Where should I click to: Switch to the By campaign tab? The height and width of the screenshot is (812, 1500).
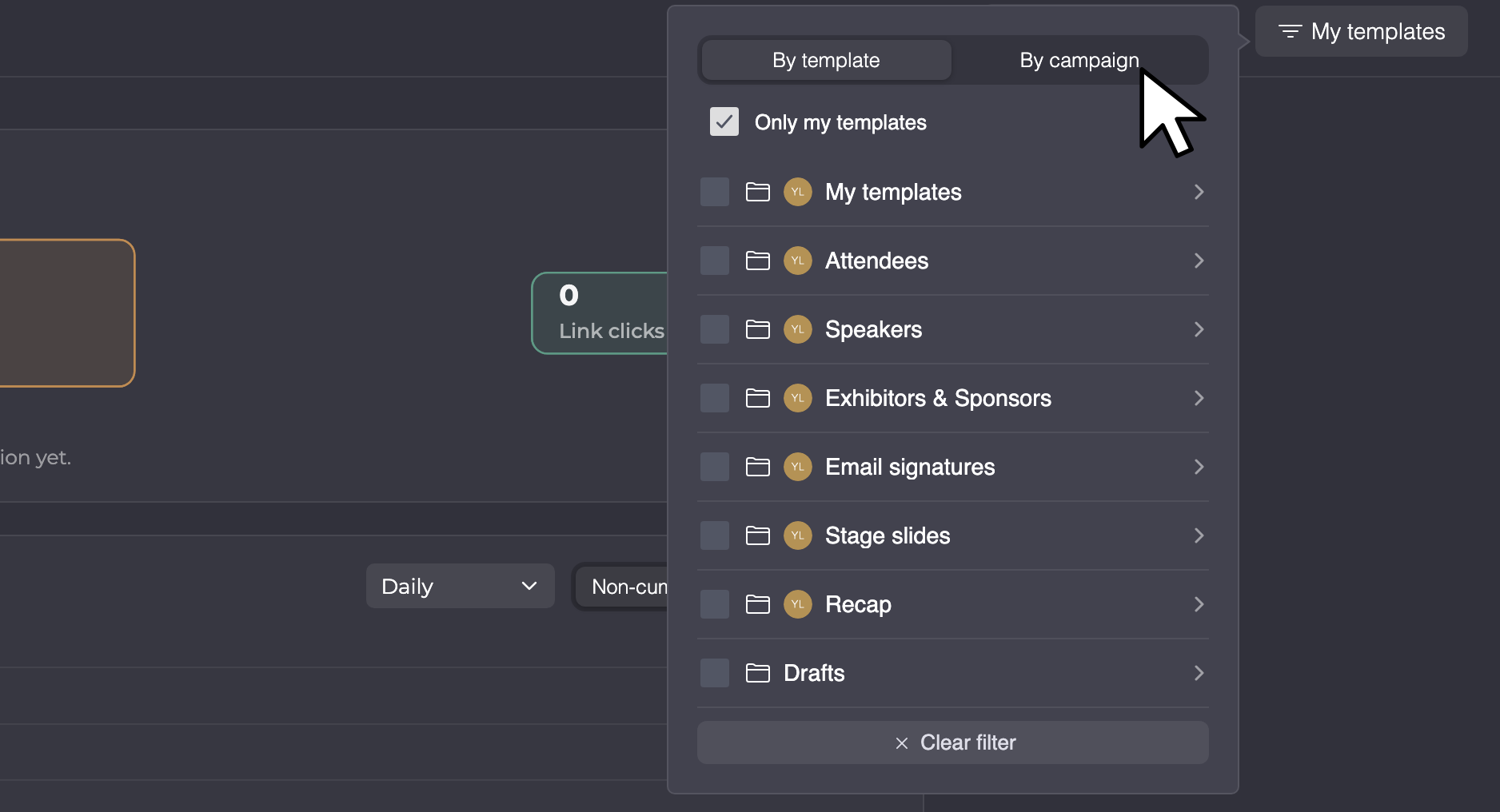pos(1079,60)
